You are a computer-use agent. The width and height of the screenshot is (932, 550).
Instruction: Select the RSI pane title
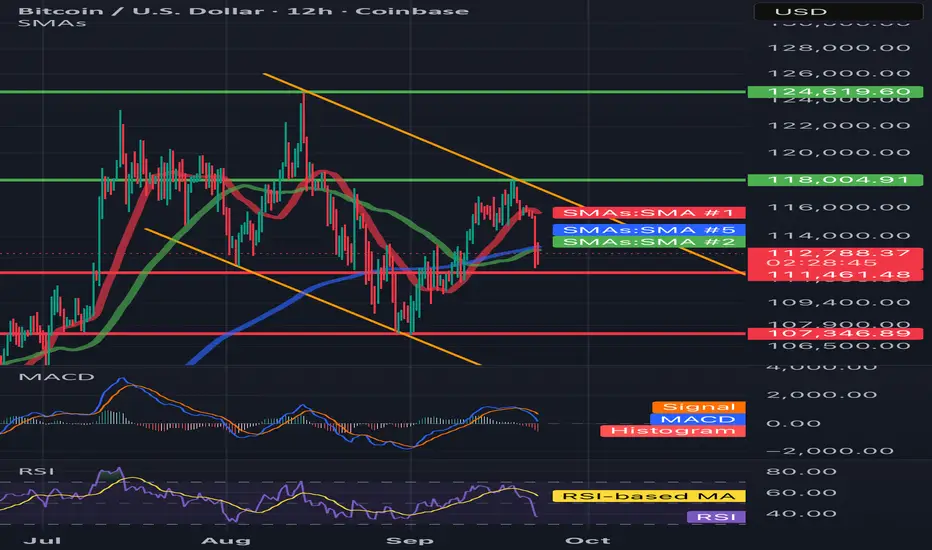pos(36,472)
